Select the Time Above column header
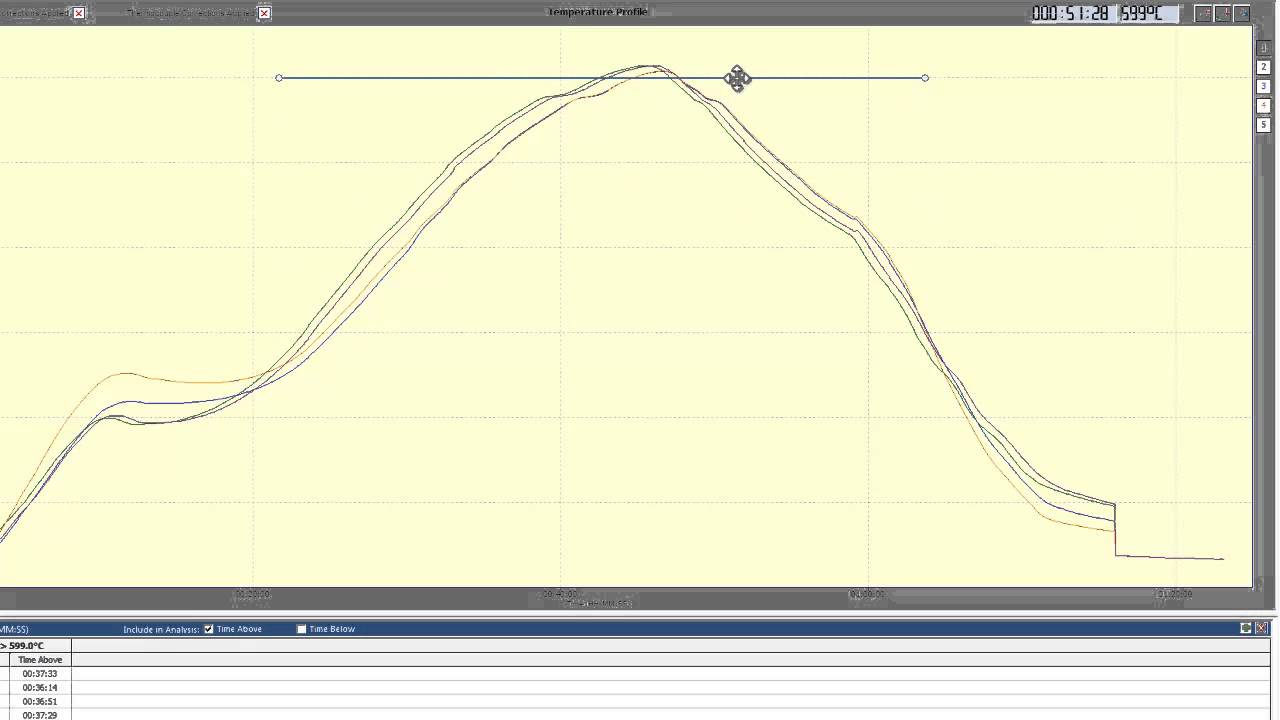The image size is (1280, 720). tap(40, 660)
